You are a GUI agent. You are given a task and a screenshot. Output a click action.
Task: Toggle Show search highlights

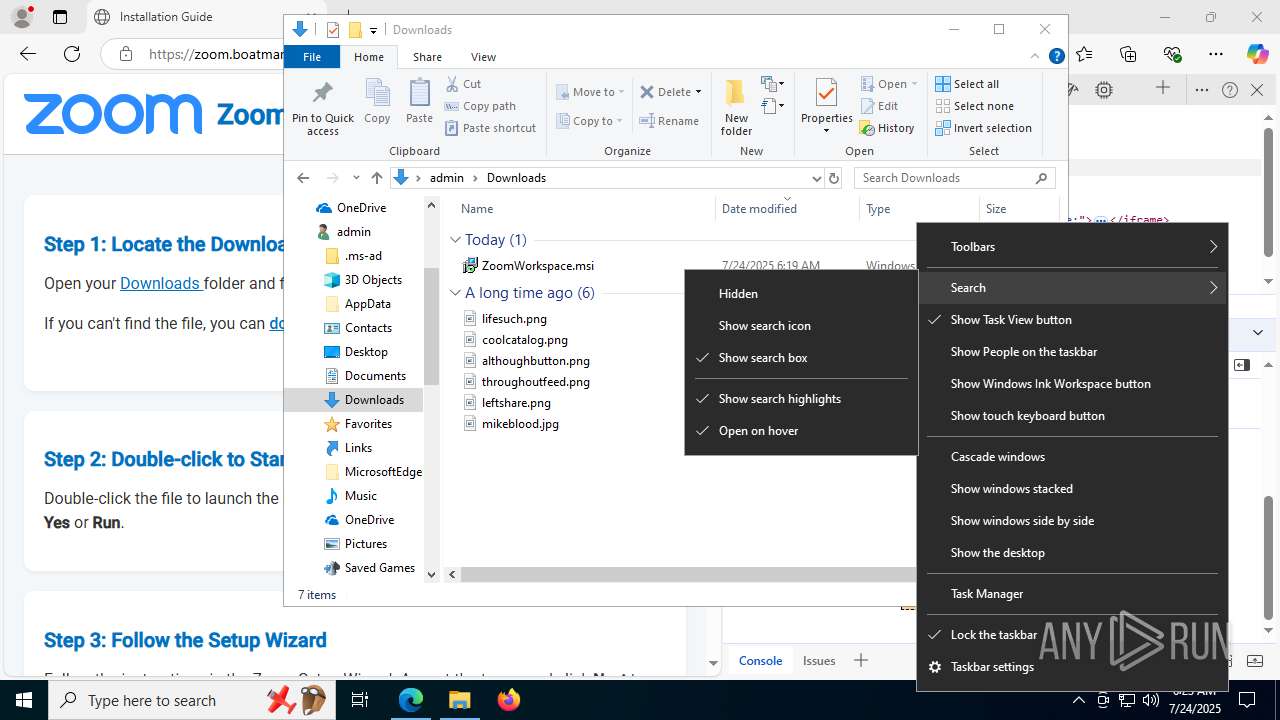tap(801, 399)
